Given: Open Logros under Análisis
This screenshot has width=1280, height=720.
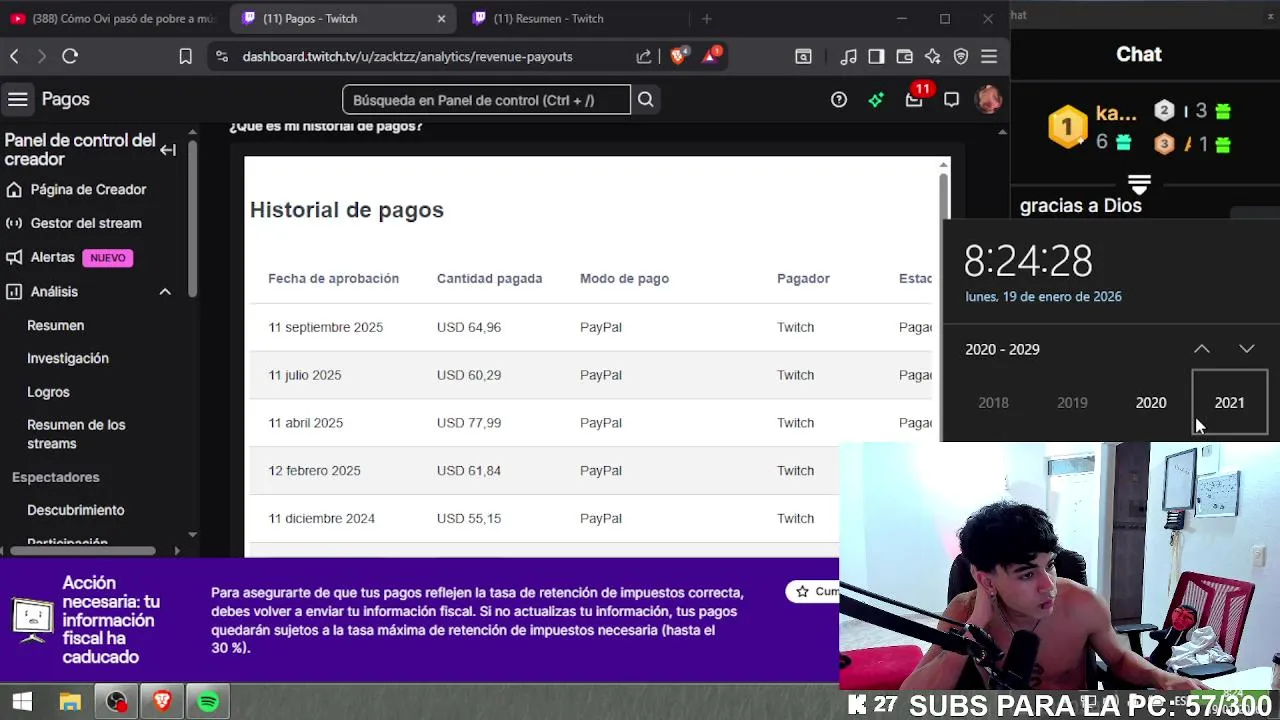Looking at the screenshot, I should [x=48, y=392].
